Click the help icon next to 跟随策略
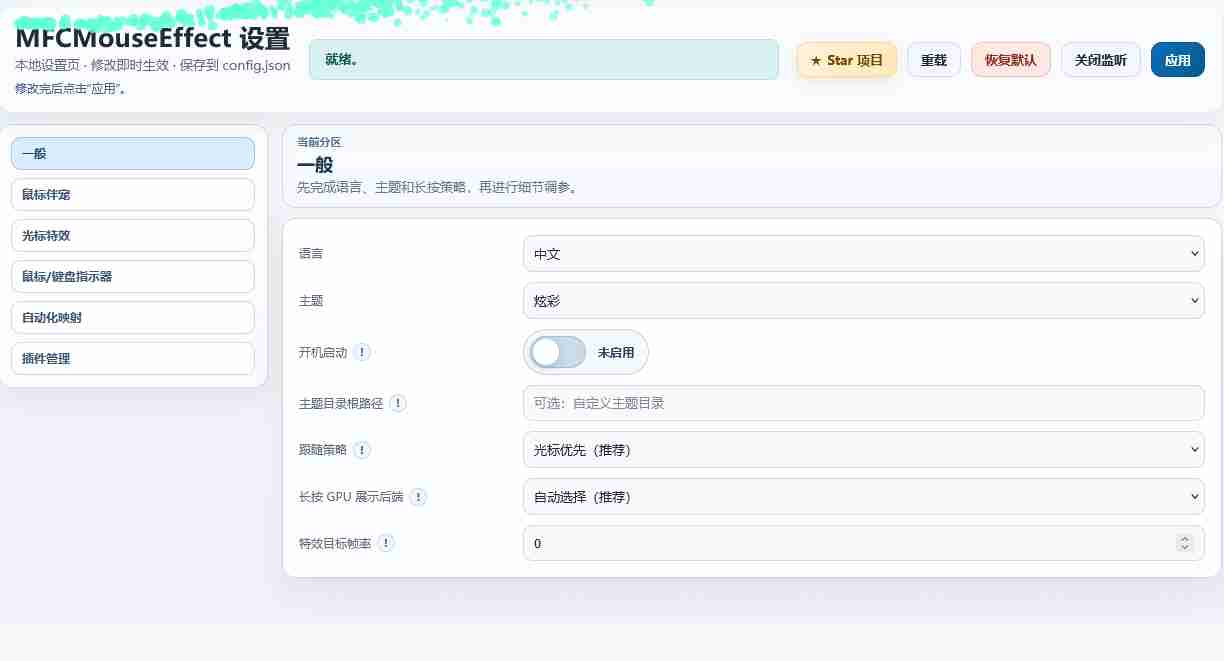The image size is (1224, 661). point(361,450)
